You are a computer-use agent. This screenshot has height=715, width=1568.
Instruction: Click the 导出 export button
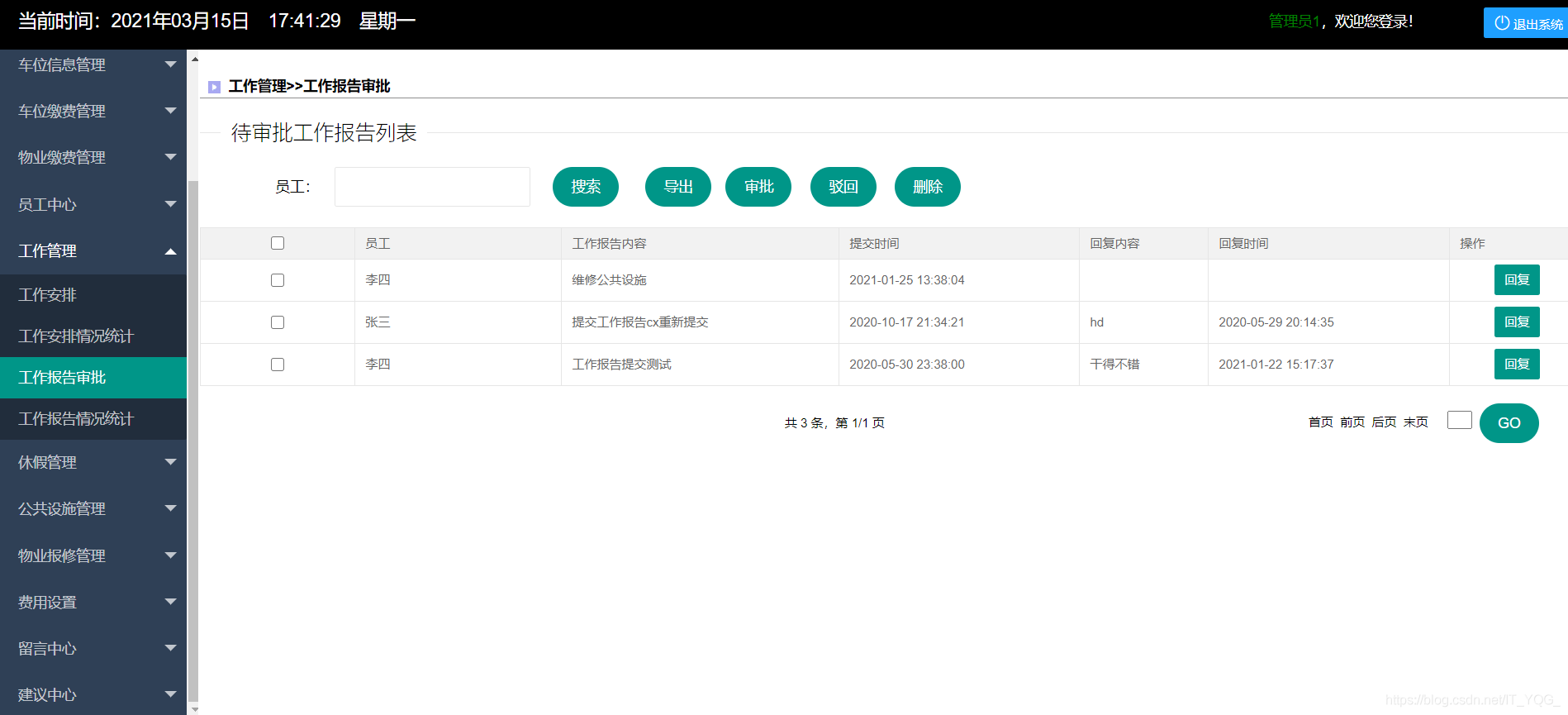tap(678, 187)
